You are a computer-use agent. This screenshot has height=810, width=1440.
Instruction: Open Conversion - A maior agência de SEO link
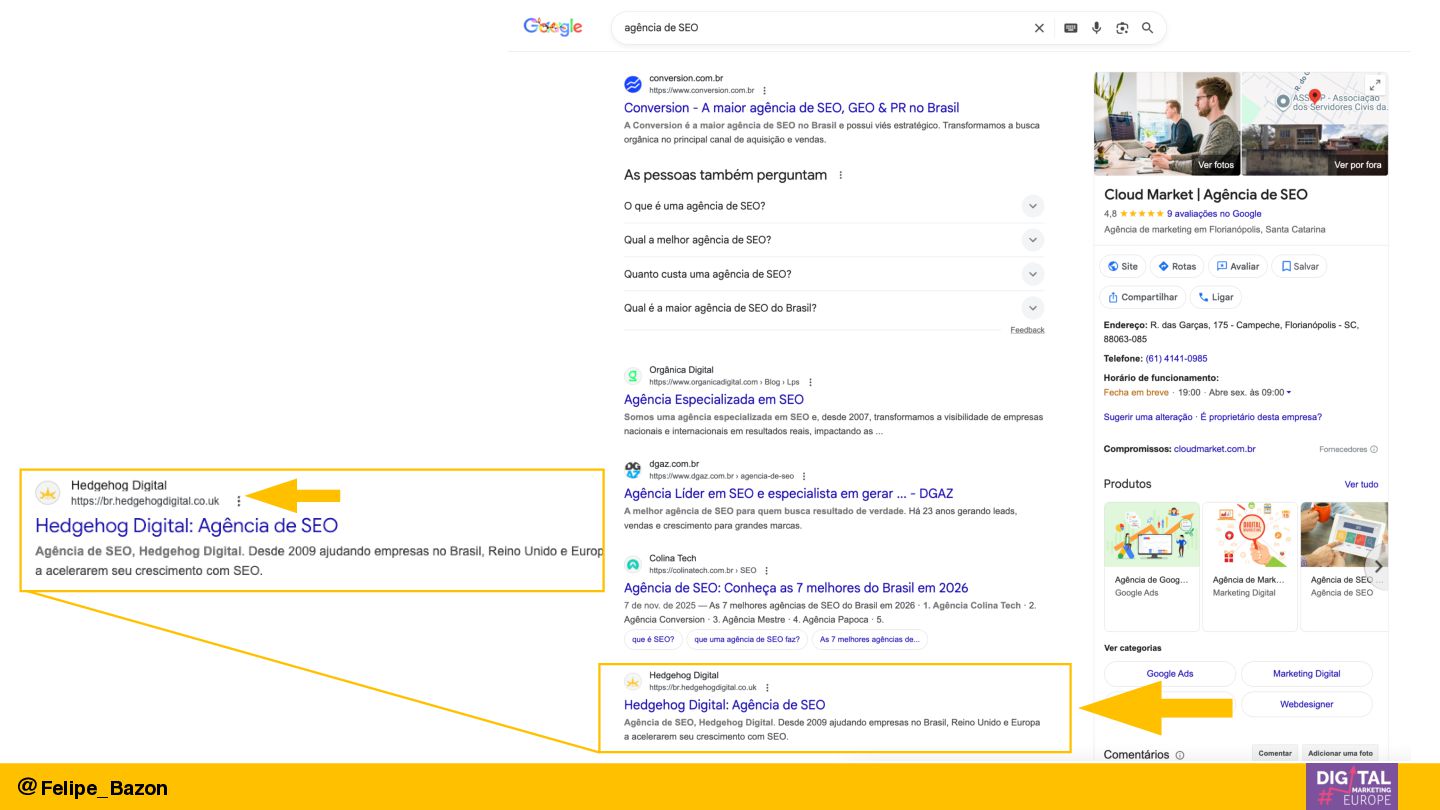[791, 108]
